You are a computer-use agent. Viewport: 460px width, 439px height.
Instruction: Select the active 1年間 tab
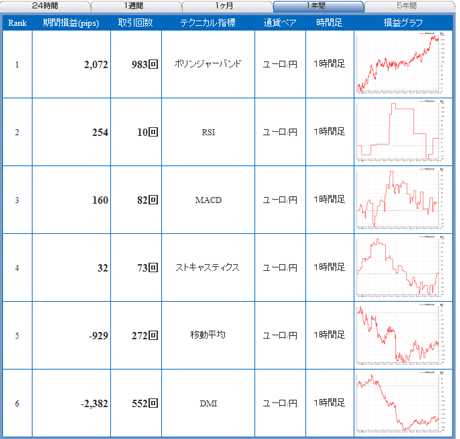(318, 6)
